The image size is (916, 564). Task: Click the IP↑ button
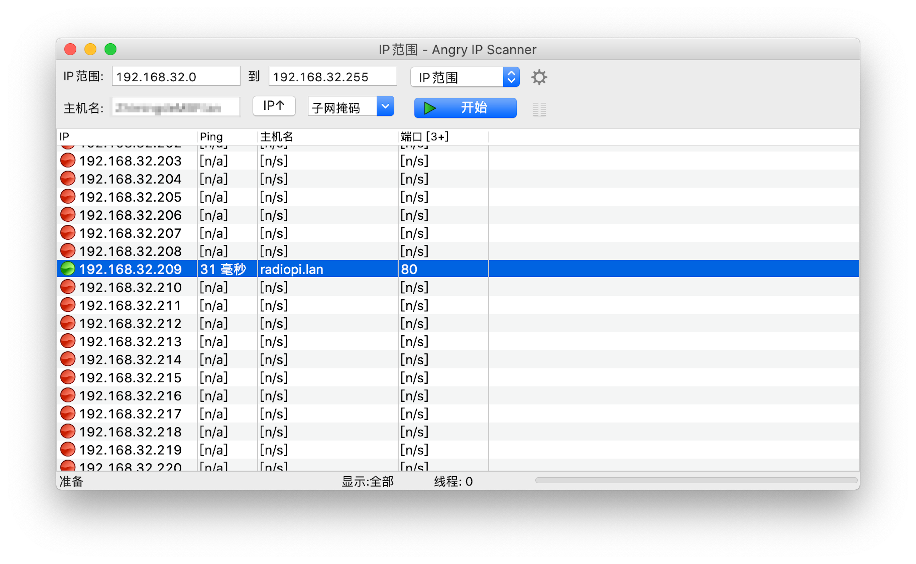[273, 106]
